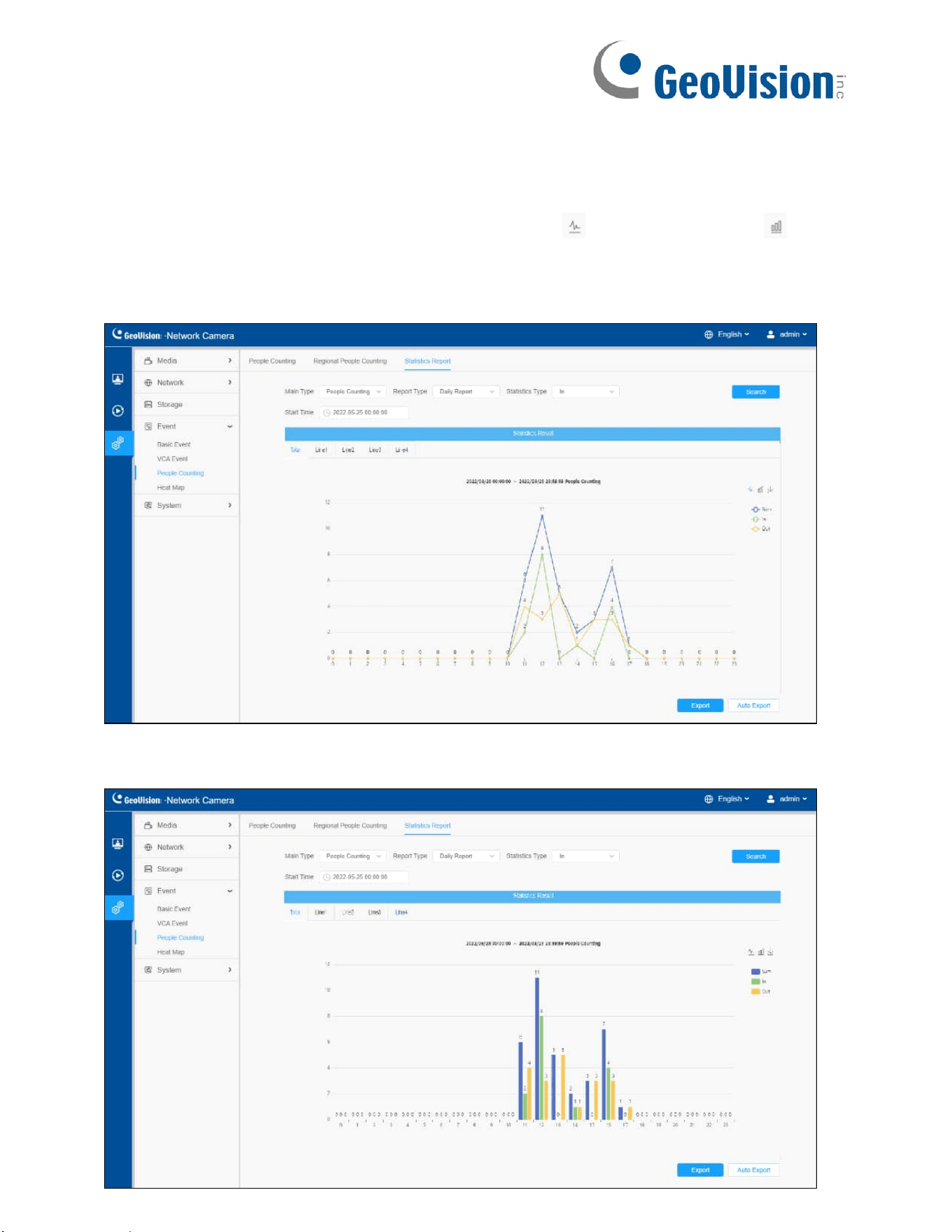The image size is (952, 1232).
Task: Select Total result tab in the bar-chart screenshot
Action: (x=295, y=912)
